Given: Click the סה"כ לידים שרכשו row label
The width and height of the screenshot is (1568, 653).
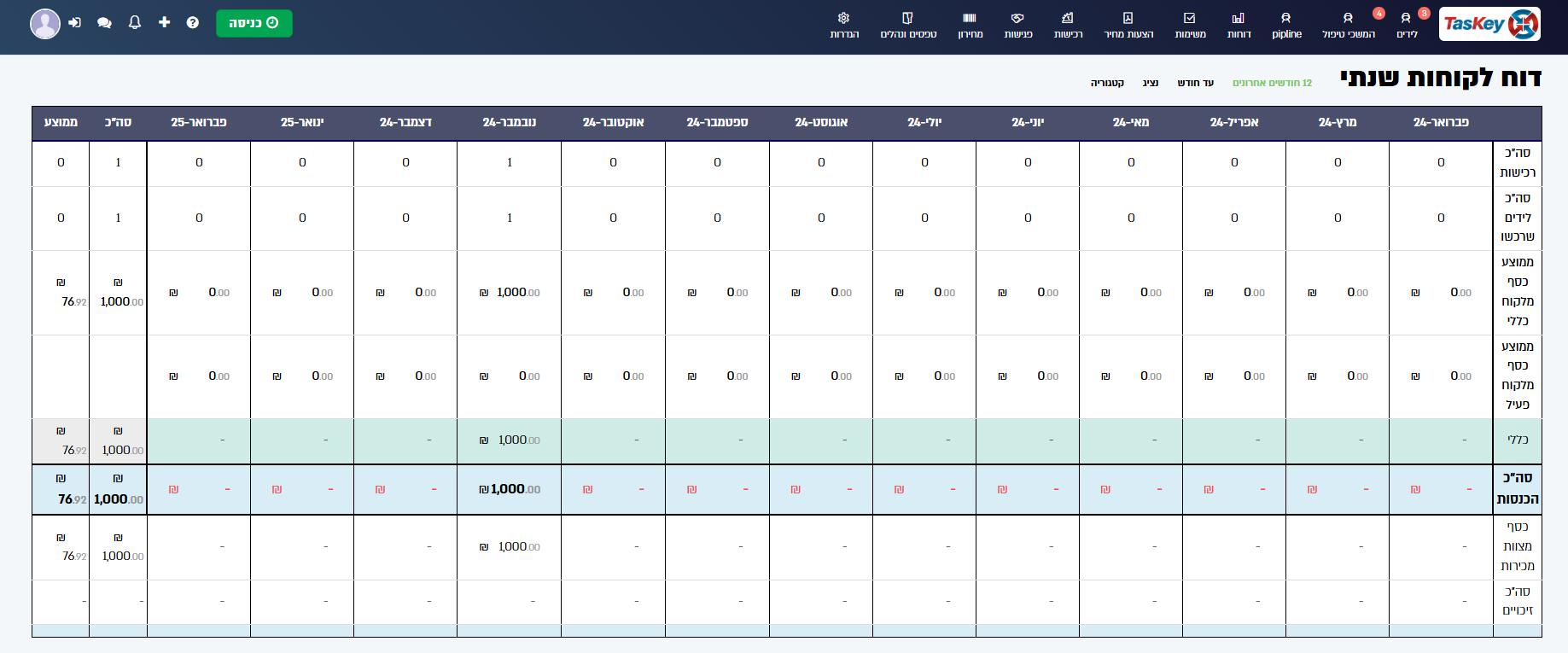Looking at the screenshot, I should tap(1518, 218).
